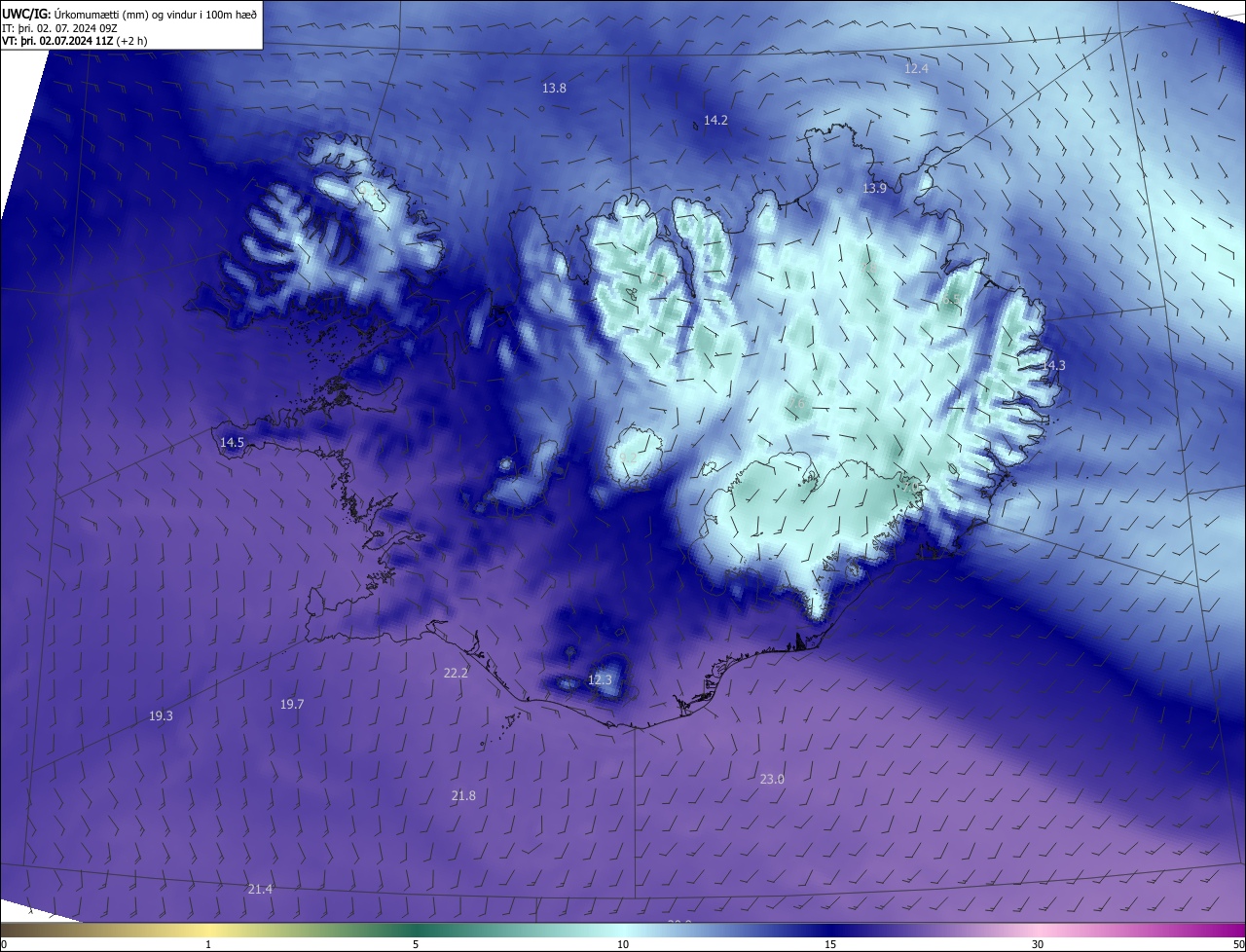This screenshot has height=952, width=1246.
Task: Click the title 'UWC/IG: Úrkomumætti (mm) og vindur'
Action: pyautogui.click(x=129, y=14)
